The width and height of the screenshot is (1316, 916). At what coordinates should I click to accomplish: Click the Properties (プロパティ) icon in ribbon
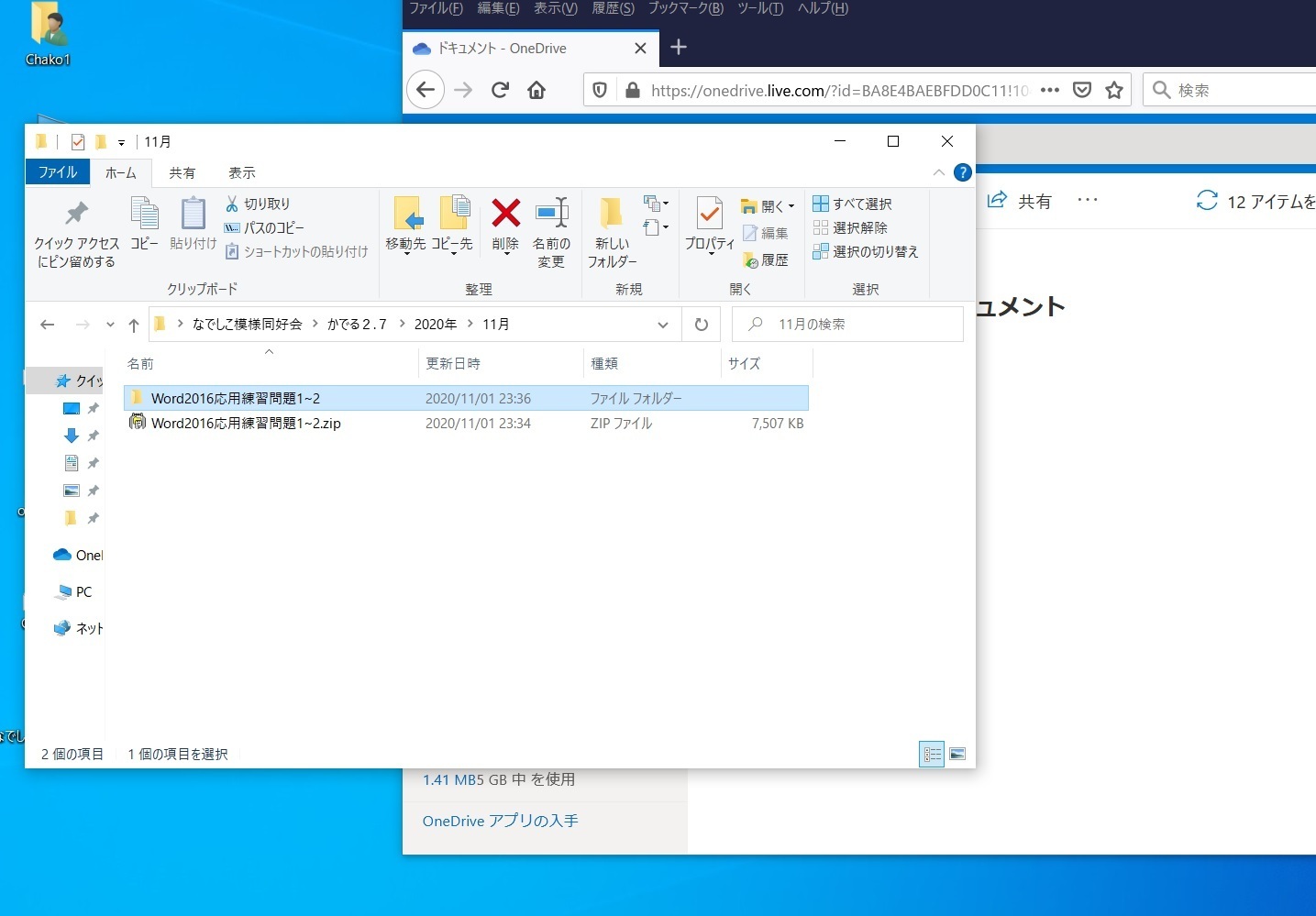(709, 215)
